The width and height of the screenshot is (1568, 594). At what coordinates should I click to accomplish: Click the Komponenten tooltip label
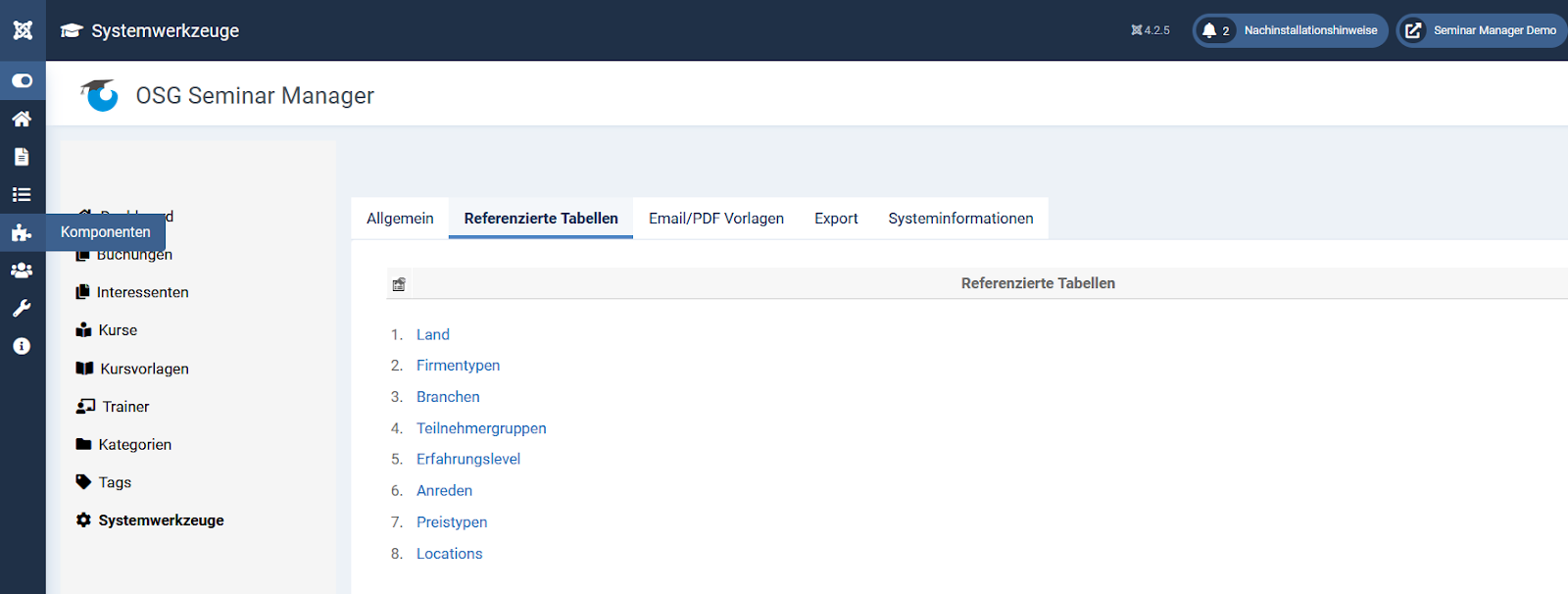(106, 232)
